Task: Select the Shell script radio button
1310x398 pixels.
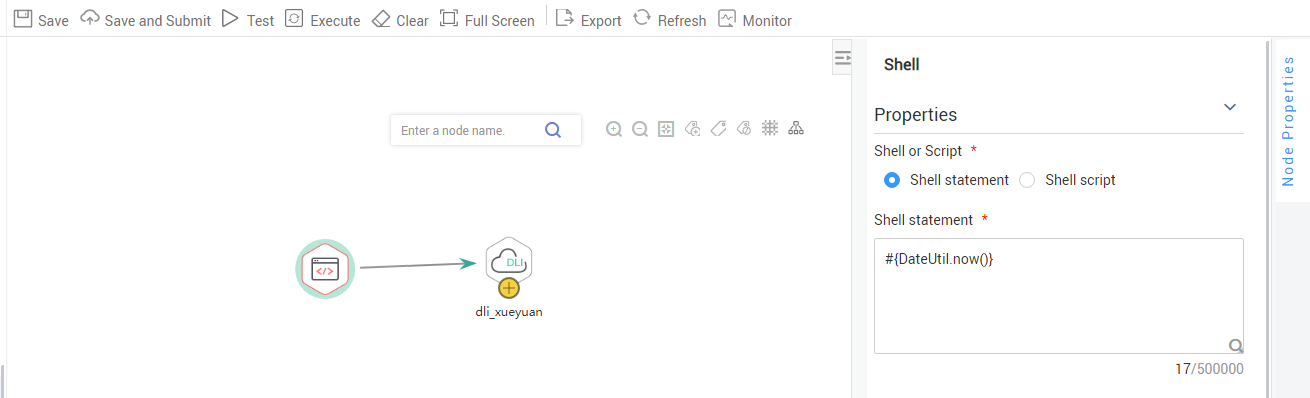Action: [1027, 180]
